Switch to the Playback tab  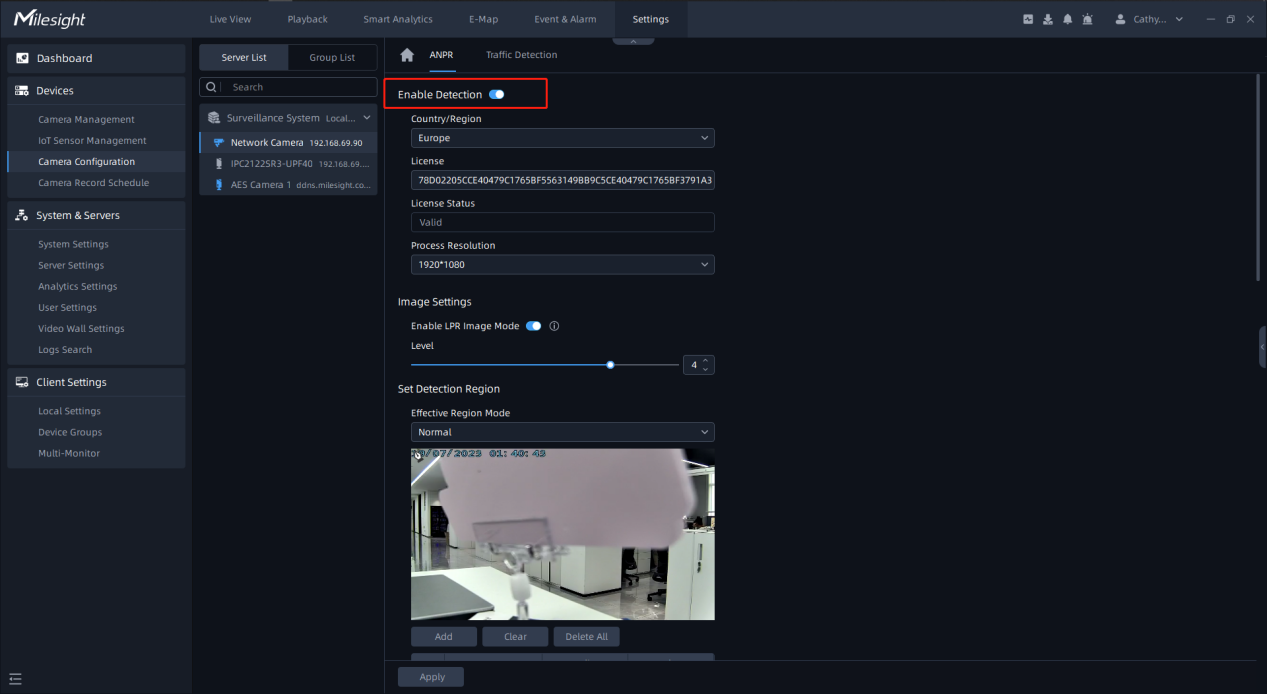point(307,19)
